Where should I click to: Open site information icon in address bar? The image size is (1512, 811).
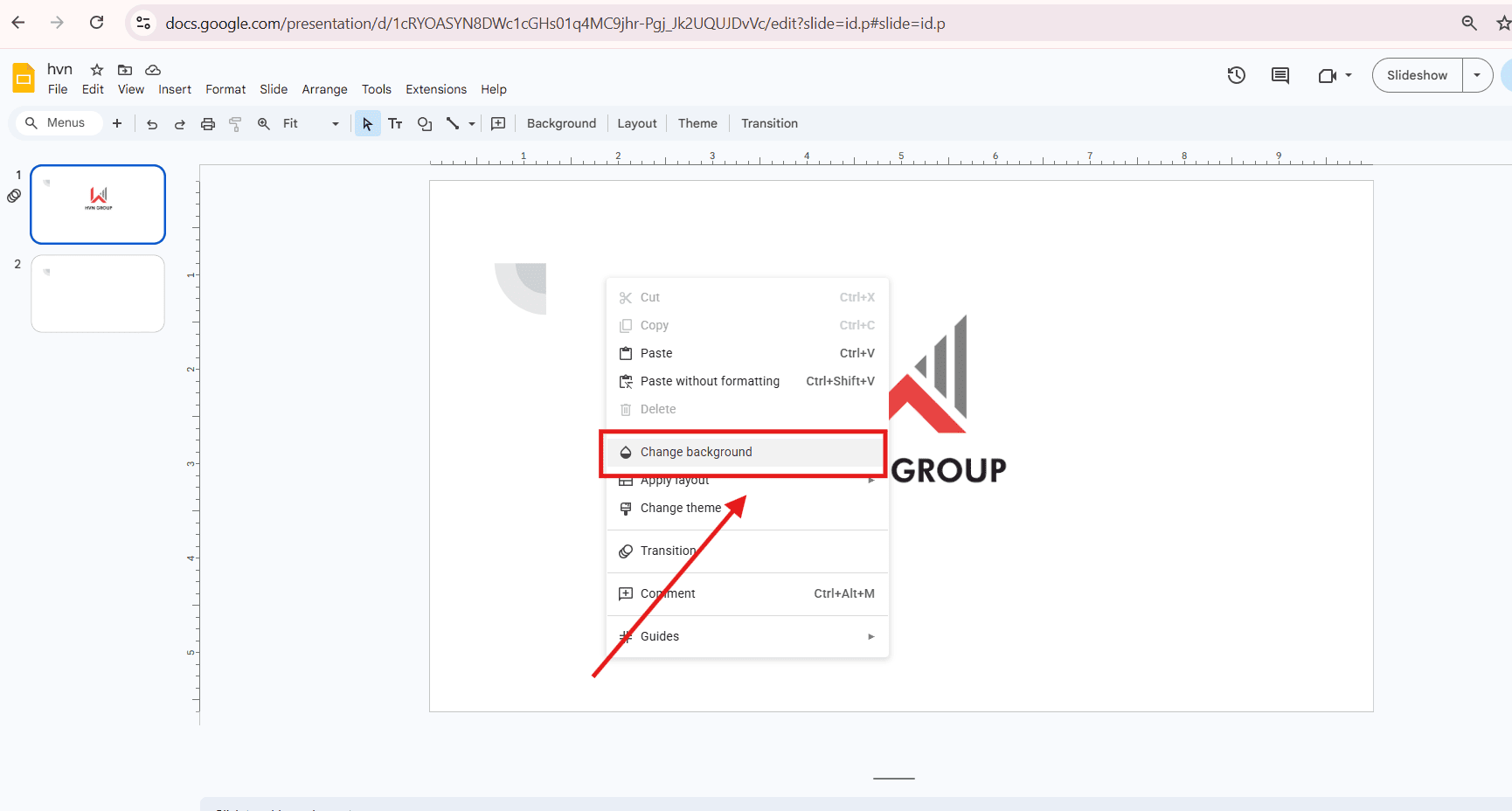click(143, 23)
